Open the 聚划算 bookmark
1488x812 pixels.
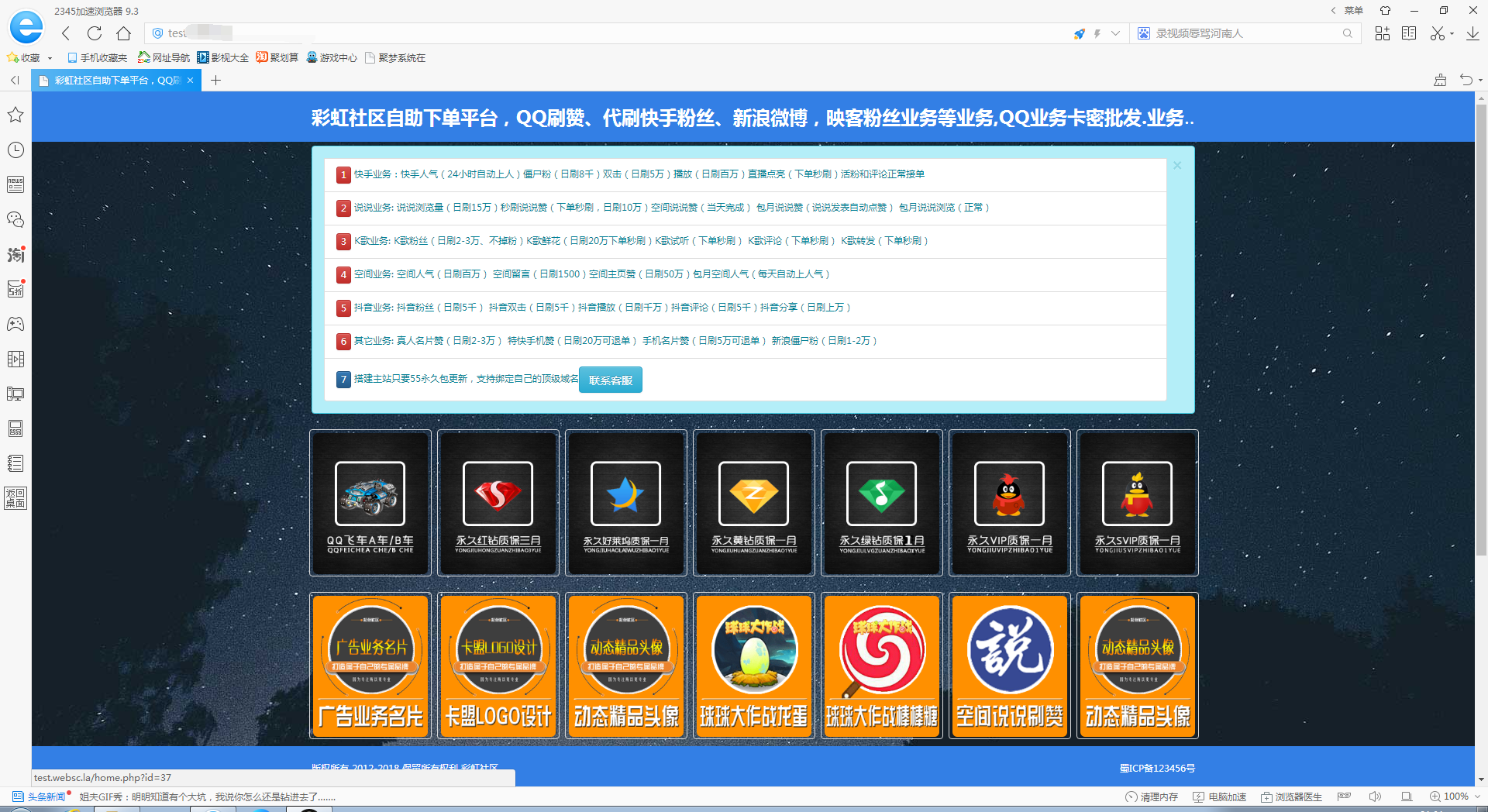coord(277,58)
